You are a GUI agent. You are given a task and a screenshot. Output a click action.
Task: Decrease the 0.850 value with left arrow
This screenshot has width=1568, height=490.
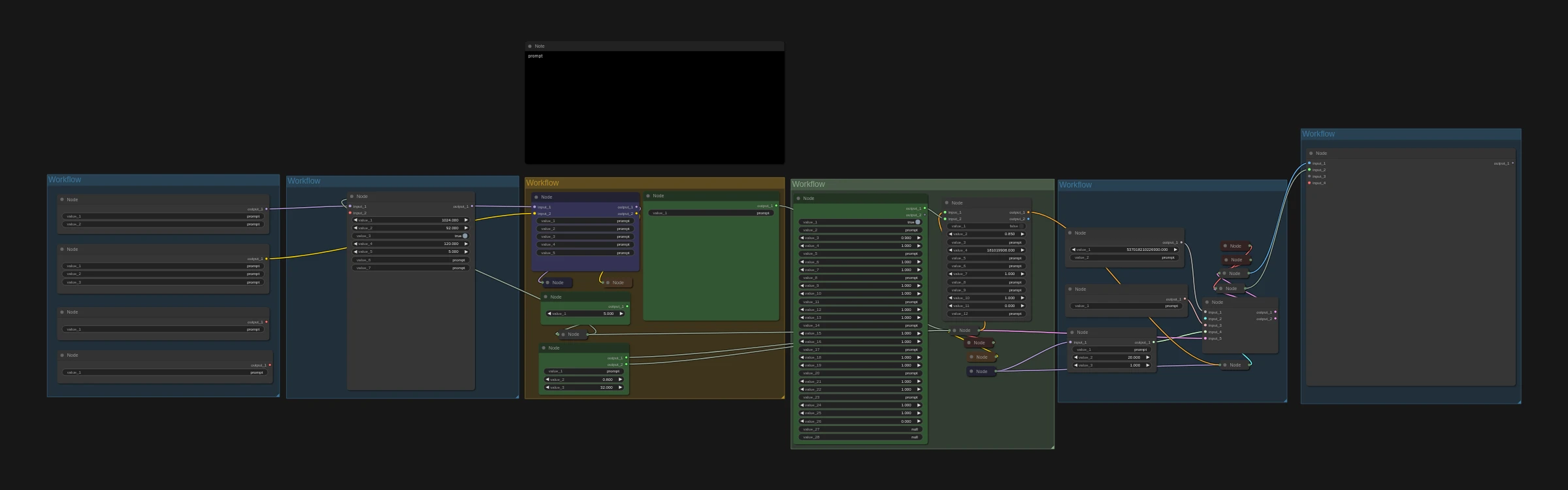(951, 234)
